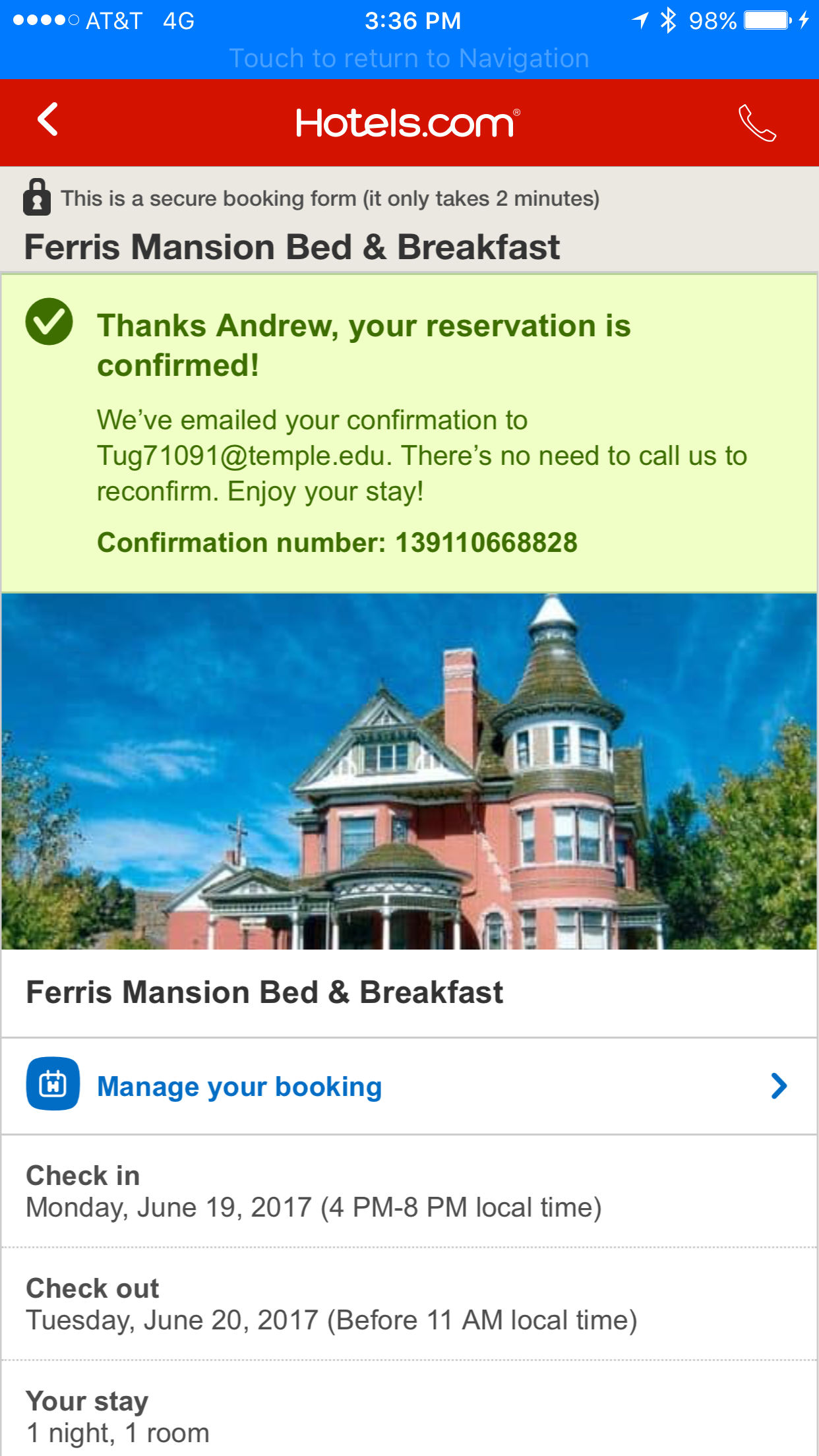
Task: Tap the reservation confirmed heading
Action: 363,345
